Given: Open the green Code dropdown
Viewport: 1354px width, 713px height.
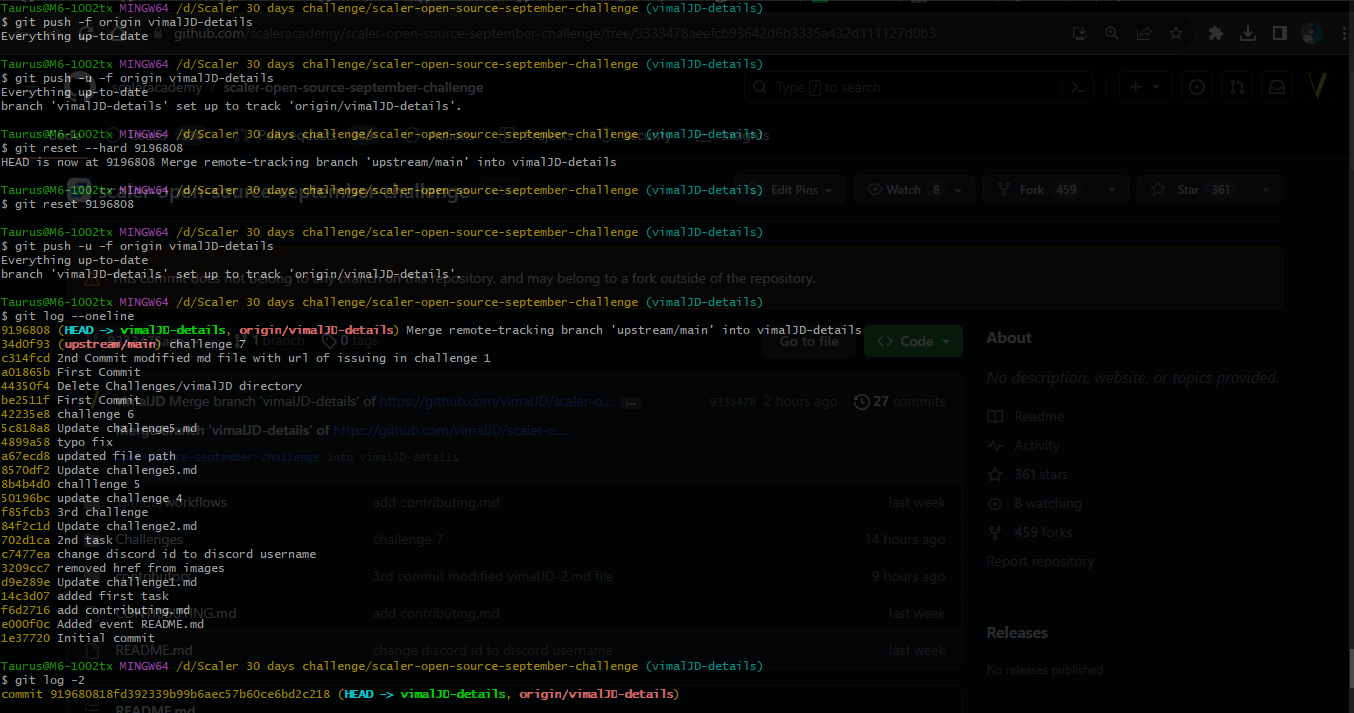Looking at the screenshot, I should pyautogui.click(x=912, y=341).
